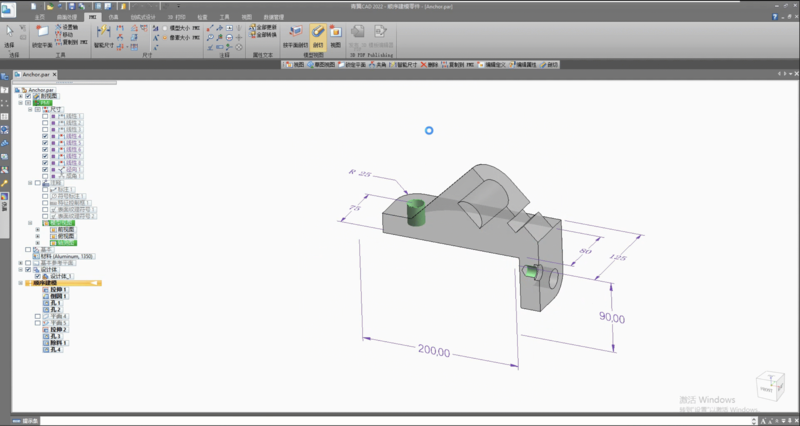This screenshot has height=426, width=800.
Task: Select 拉伸 1 feature in the tree
Action: [55, 290]
